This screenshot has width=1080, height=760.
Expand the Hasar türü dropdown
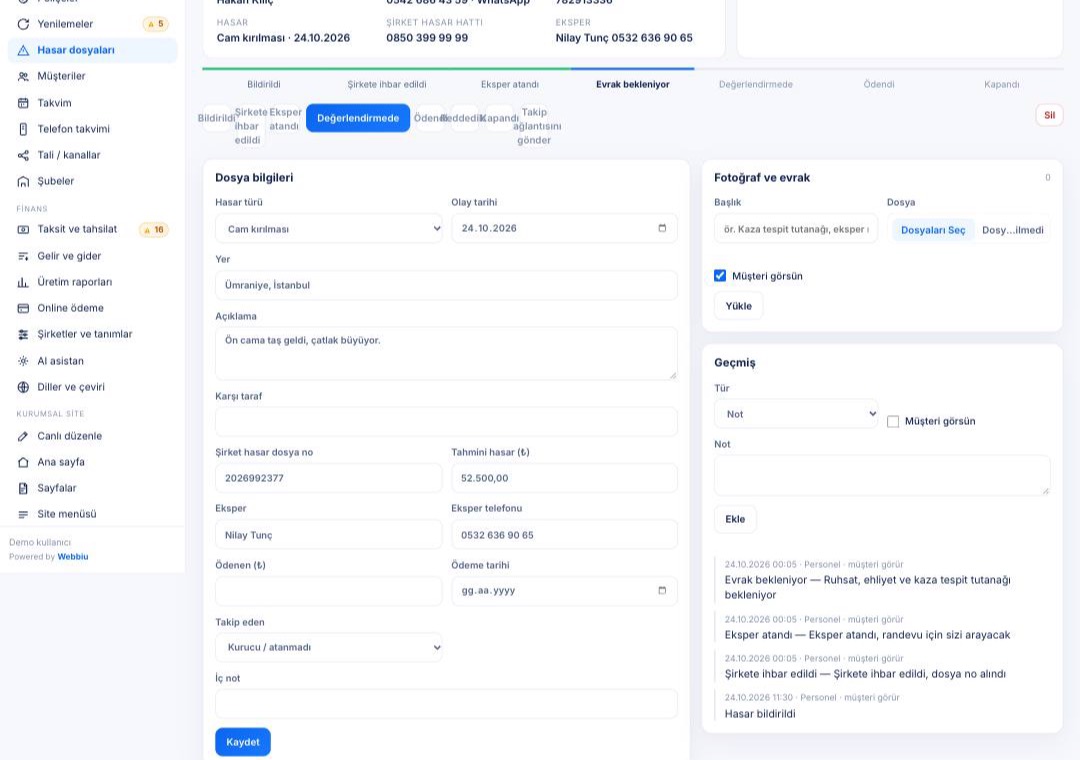[x=329, y=229]
